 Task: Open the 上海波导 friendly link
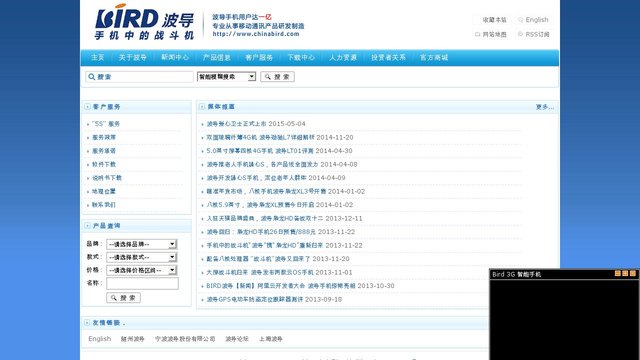(x=271, y=339)
